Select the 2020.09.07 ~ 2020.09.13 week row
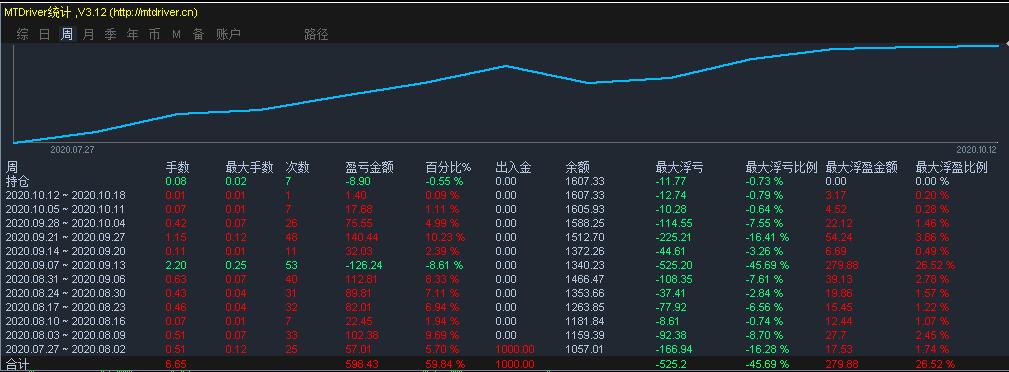The height and width of the screenshot is (372, 1009). click(x=504, y=265)
